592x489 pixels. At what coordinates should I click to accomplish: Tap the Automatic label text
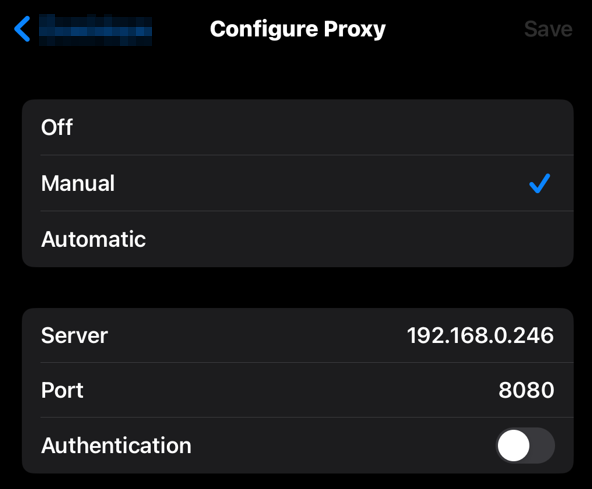click(93, 239)
